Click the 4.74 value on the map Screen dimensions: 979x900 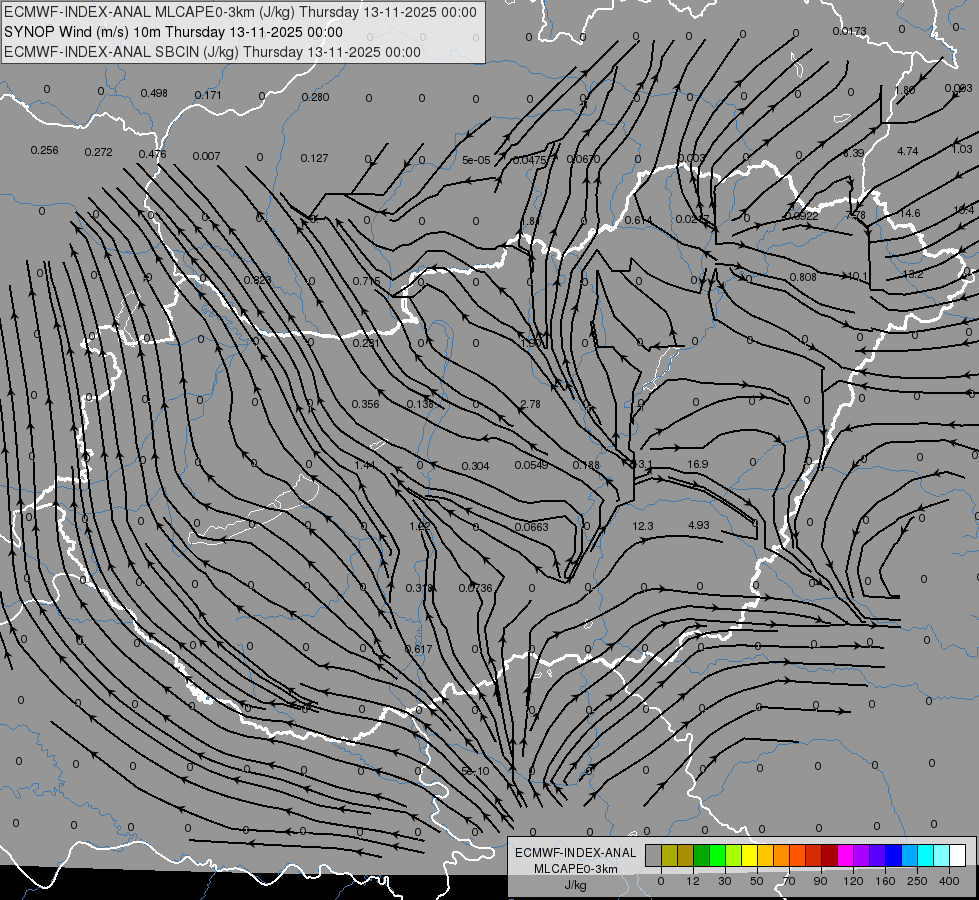[x=908, y=151]
